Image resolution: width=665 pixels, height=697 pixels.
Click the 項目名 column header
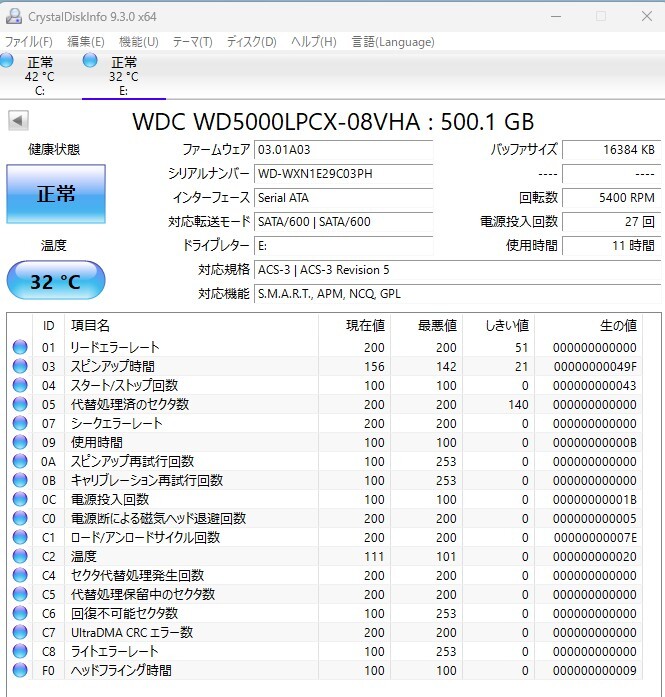(191, 326)
